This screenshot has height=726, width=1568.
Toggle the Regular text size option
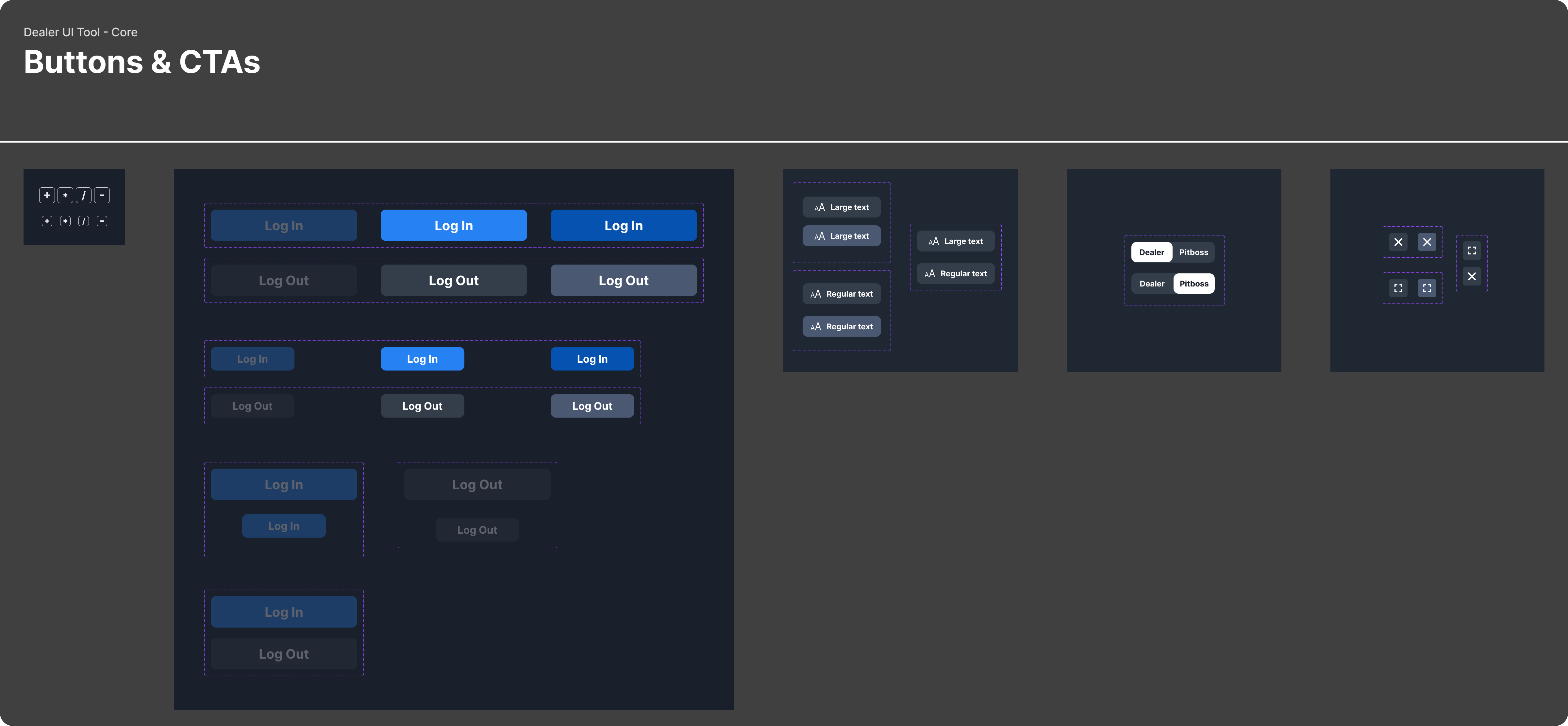point(842,326)
